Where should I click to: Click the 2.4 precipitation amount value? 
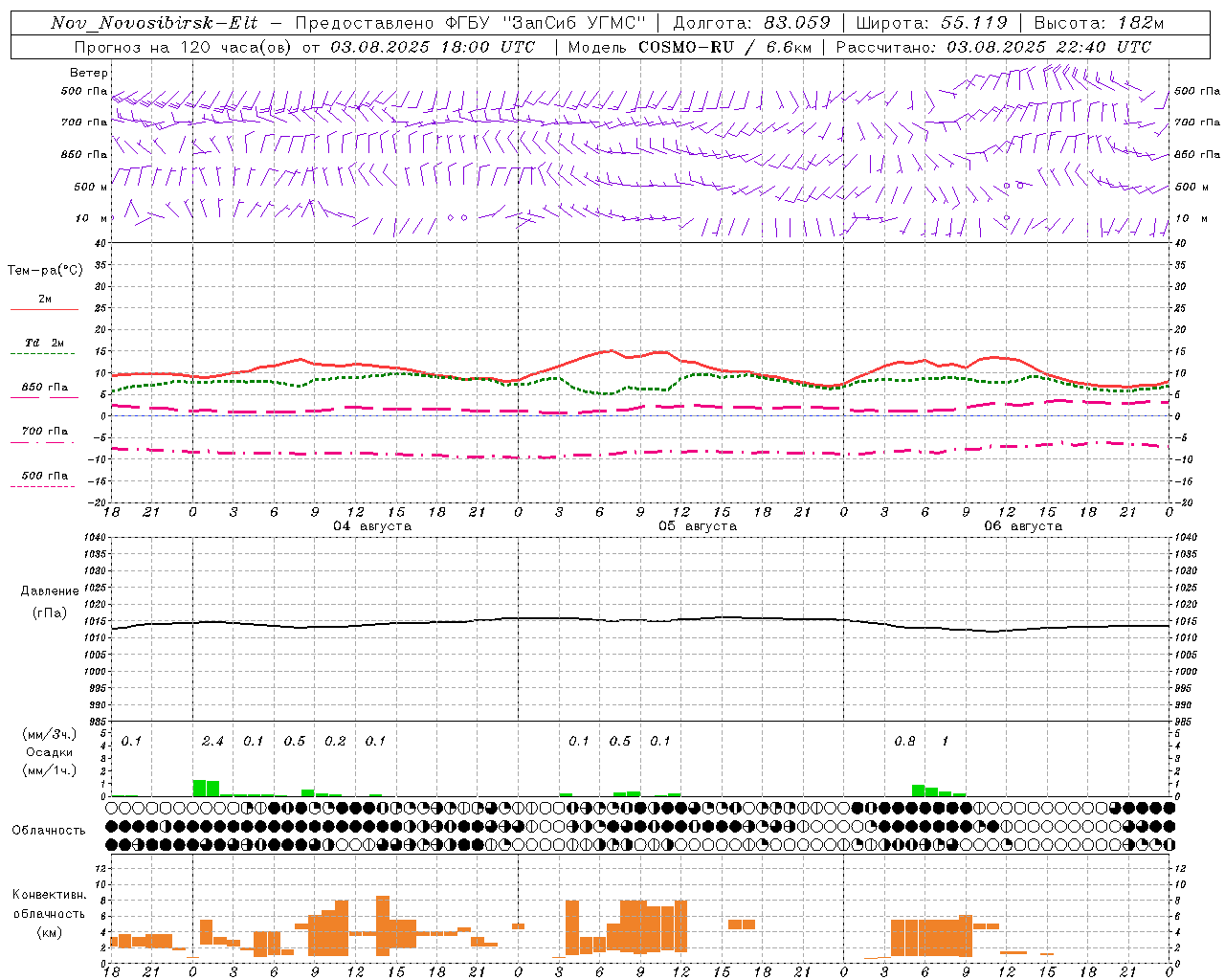(212, 742)
